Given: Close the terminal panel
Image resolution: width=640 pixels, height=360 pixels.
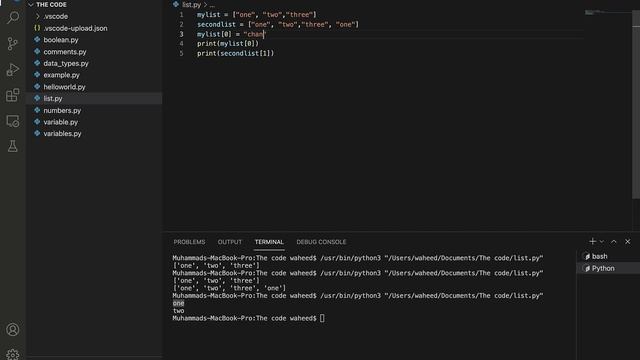Looking at the screenshot, I should (x=628, y=242).
